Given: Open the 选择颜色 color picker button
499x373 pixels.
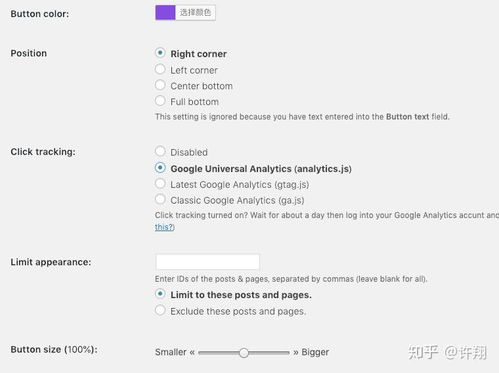Looking at the screenshot, I should tap(195, 13).
